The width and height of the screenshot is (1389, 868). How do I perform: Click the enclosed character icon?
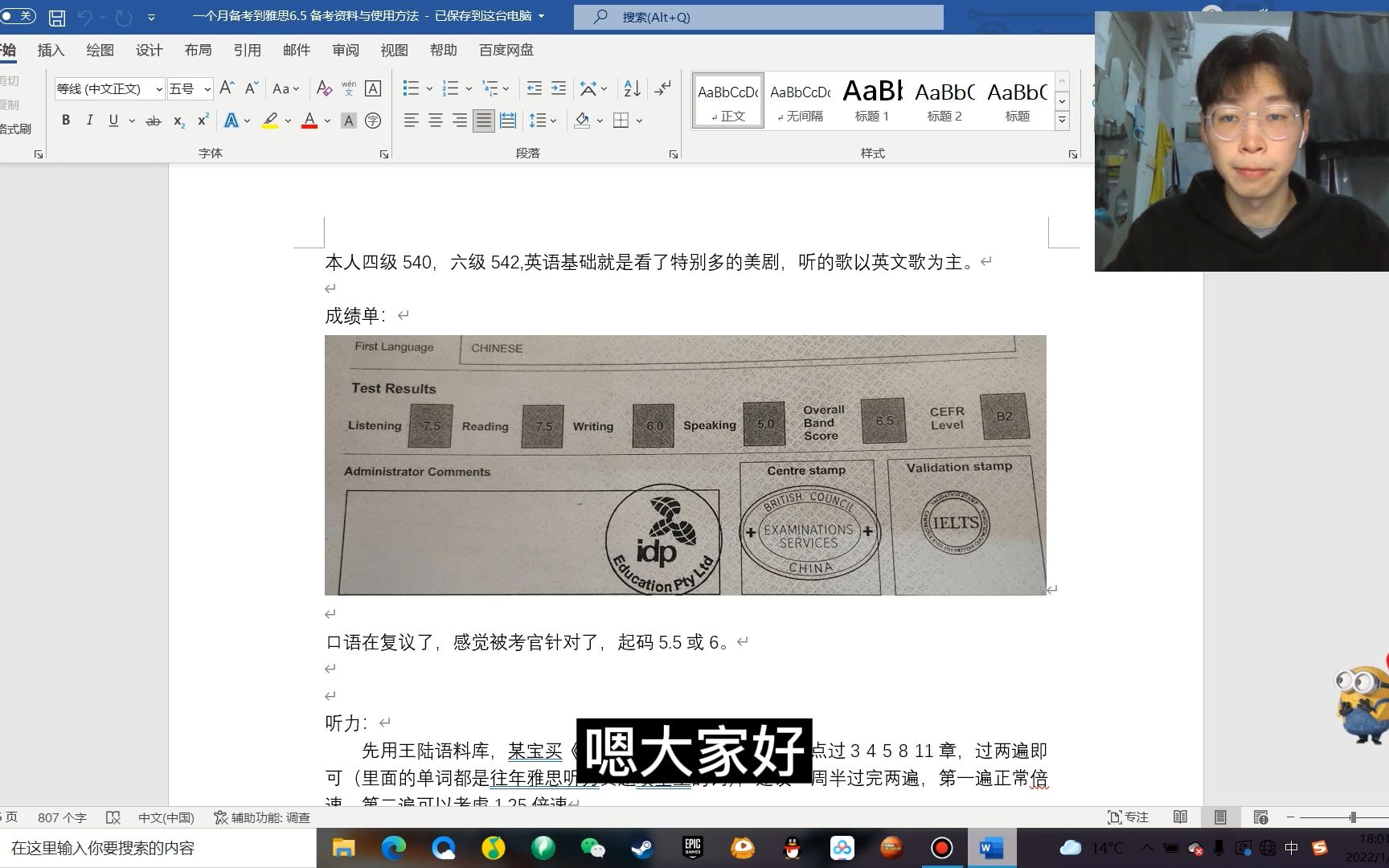tap(373, 121)
